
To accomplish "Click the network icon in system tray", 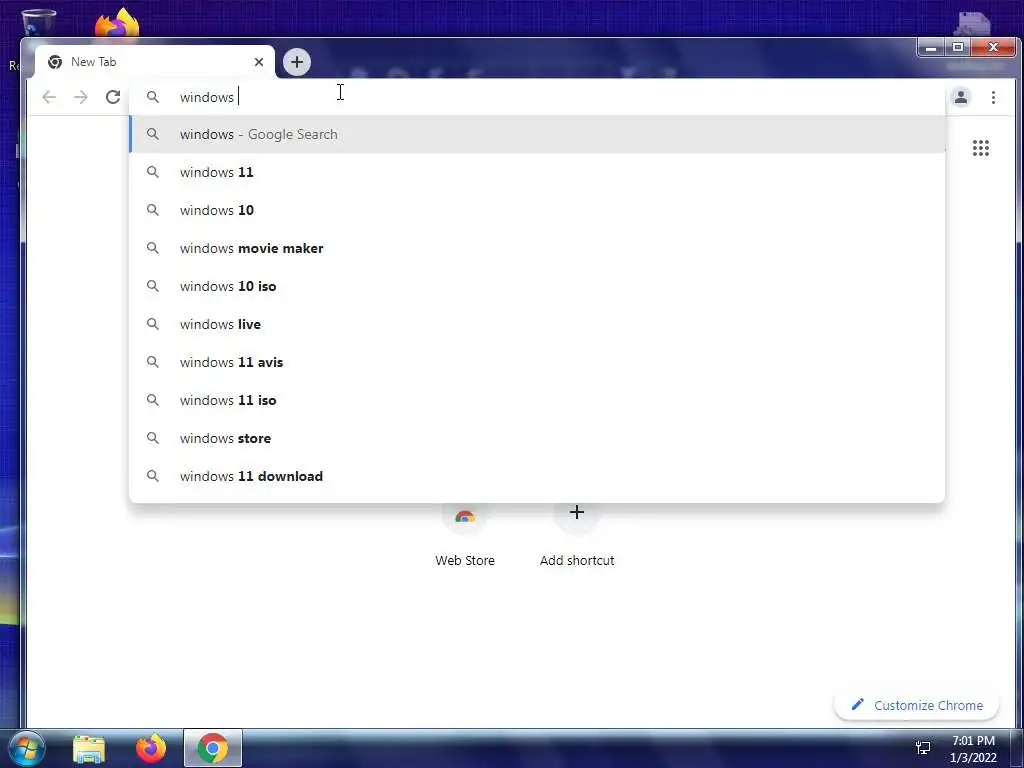I will (x=923, y=748).
